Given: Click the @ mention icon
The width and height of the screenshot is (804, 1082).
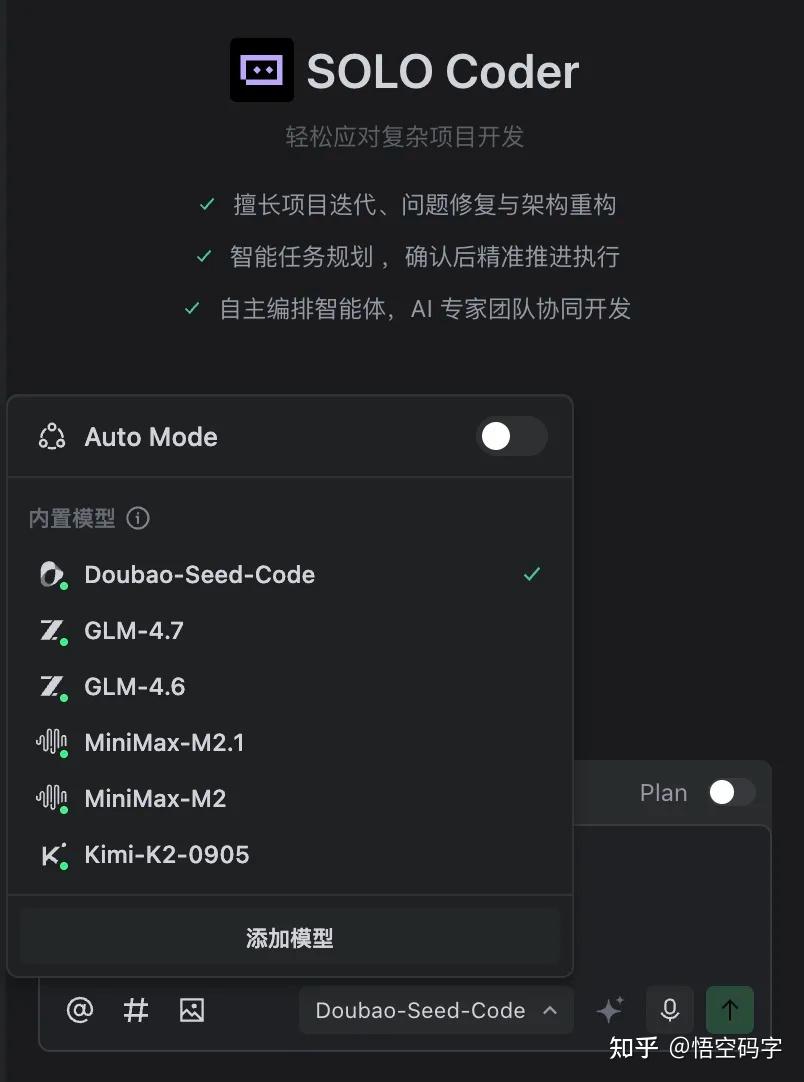Looking at the screenshot, I should 79,1010.
